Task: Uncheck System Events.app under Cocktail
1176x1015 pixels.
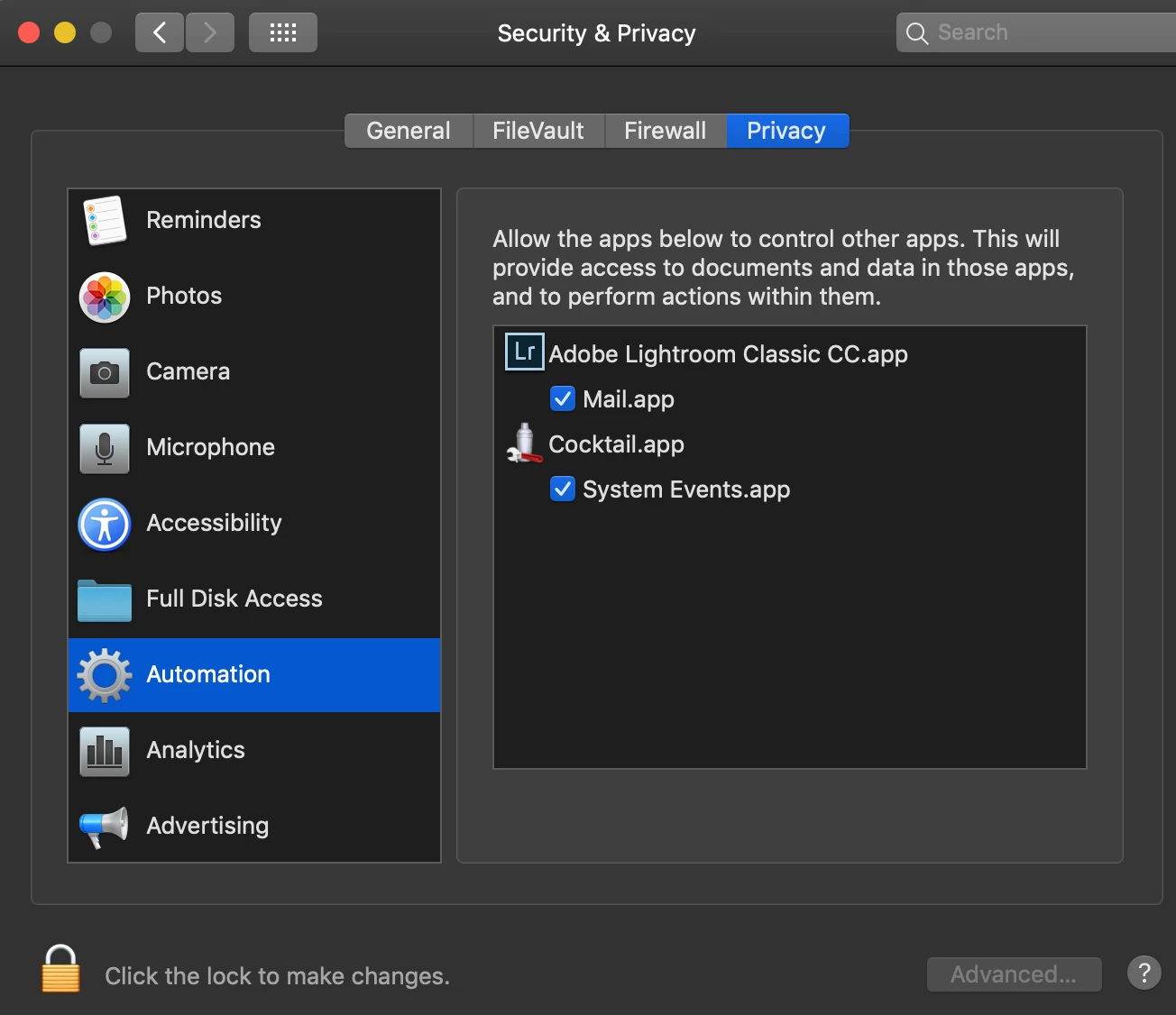Action: coord(563,489)
